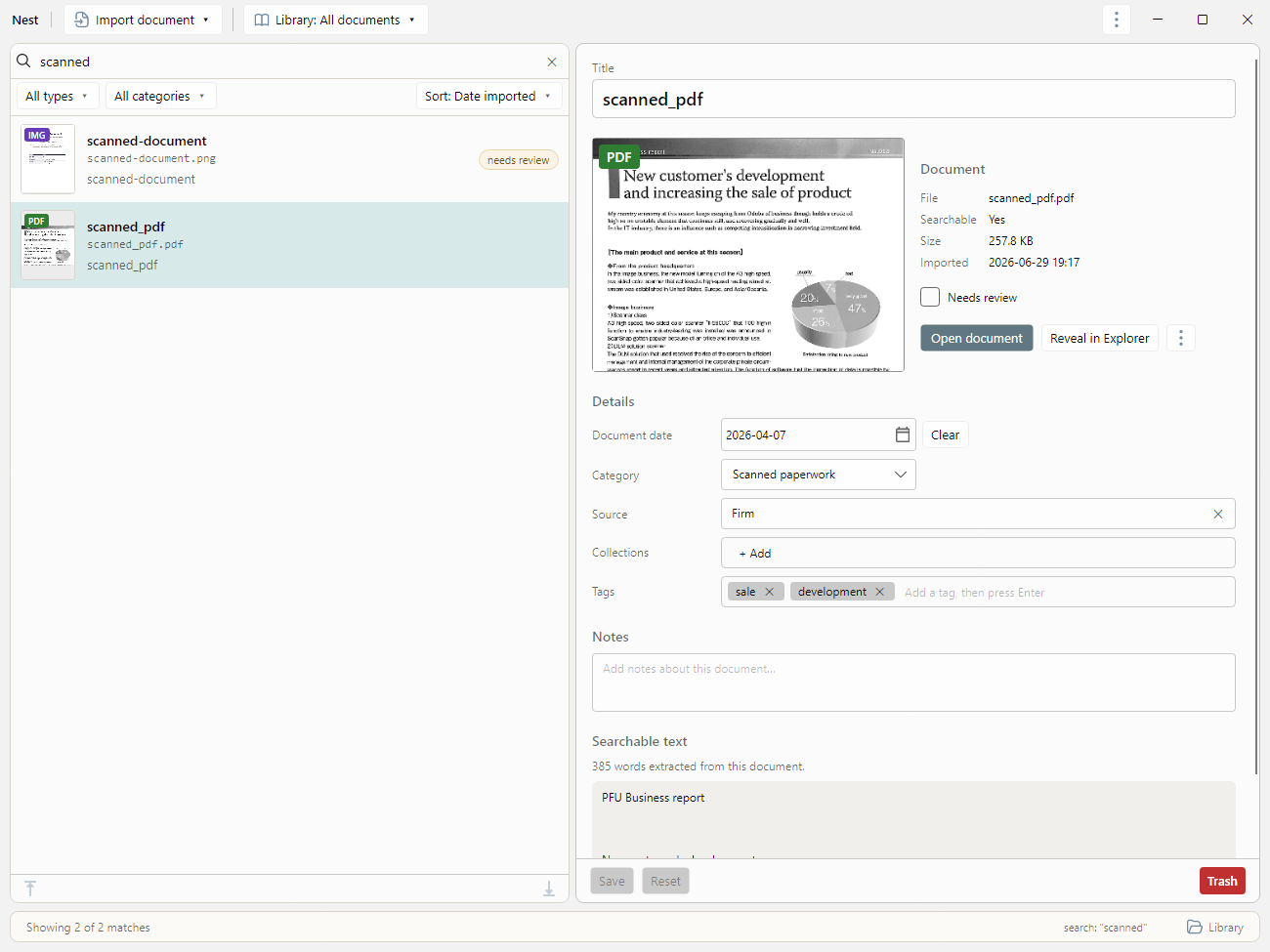The height and width of the screenshot is (952, 1270).
Task: Click the needs review badge
Action: click(519, 160)
